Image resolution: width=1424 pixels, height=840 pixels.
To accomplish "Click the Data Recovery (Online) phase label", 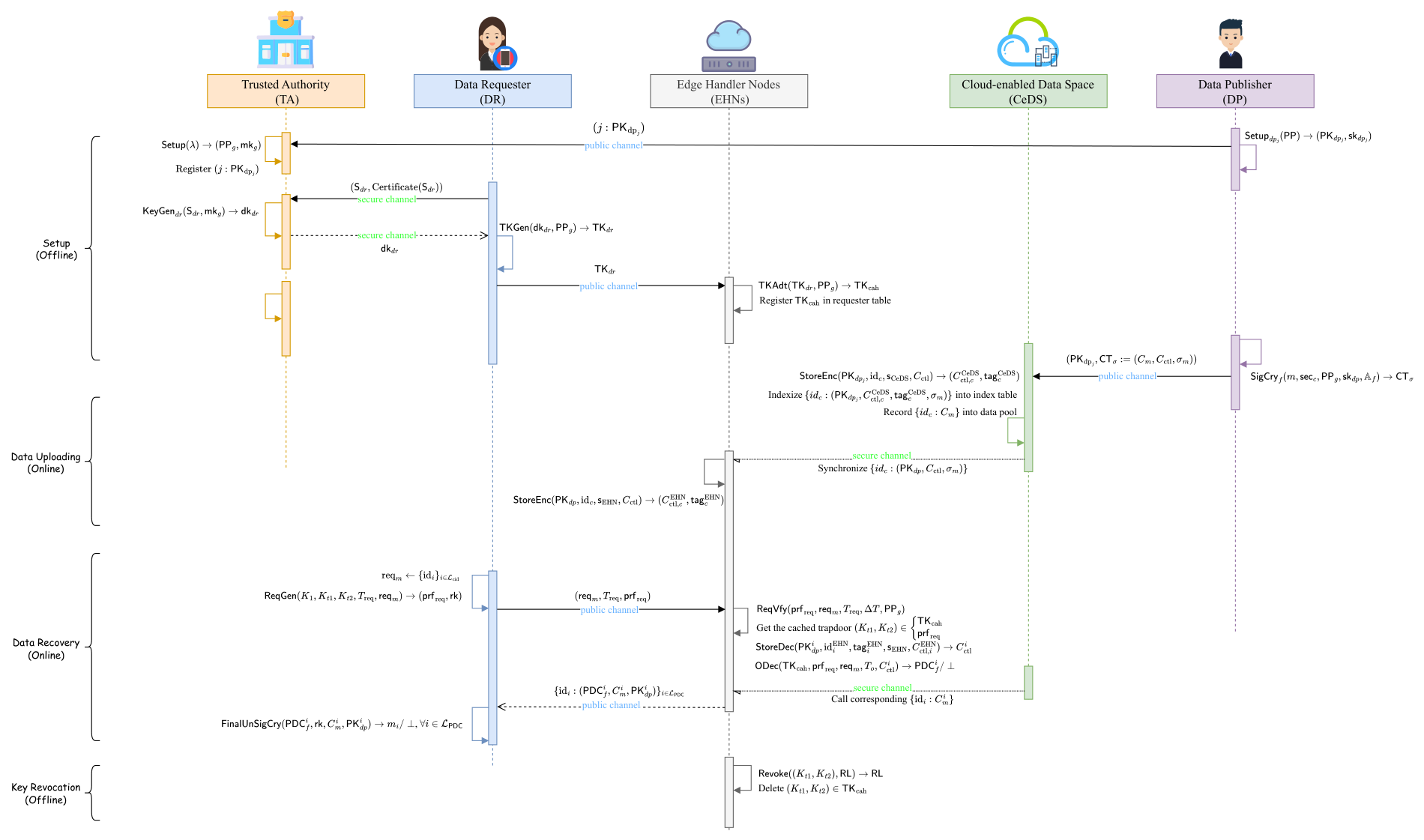I will coord(46,649).
